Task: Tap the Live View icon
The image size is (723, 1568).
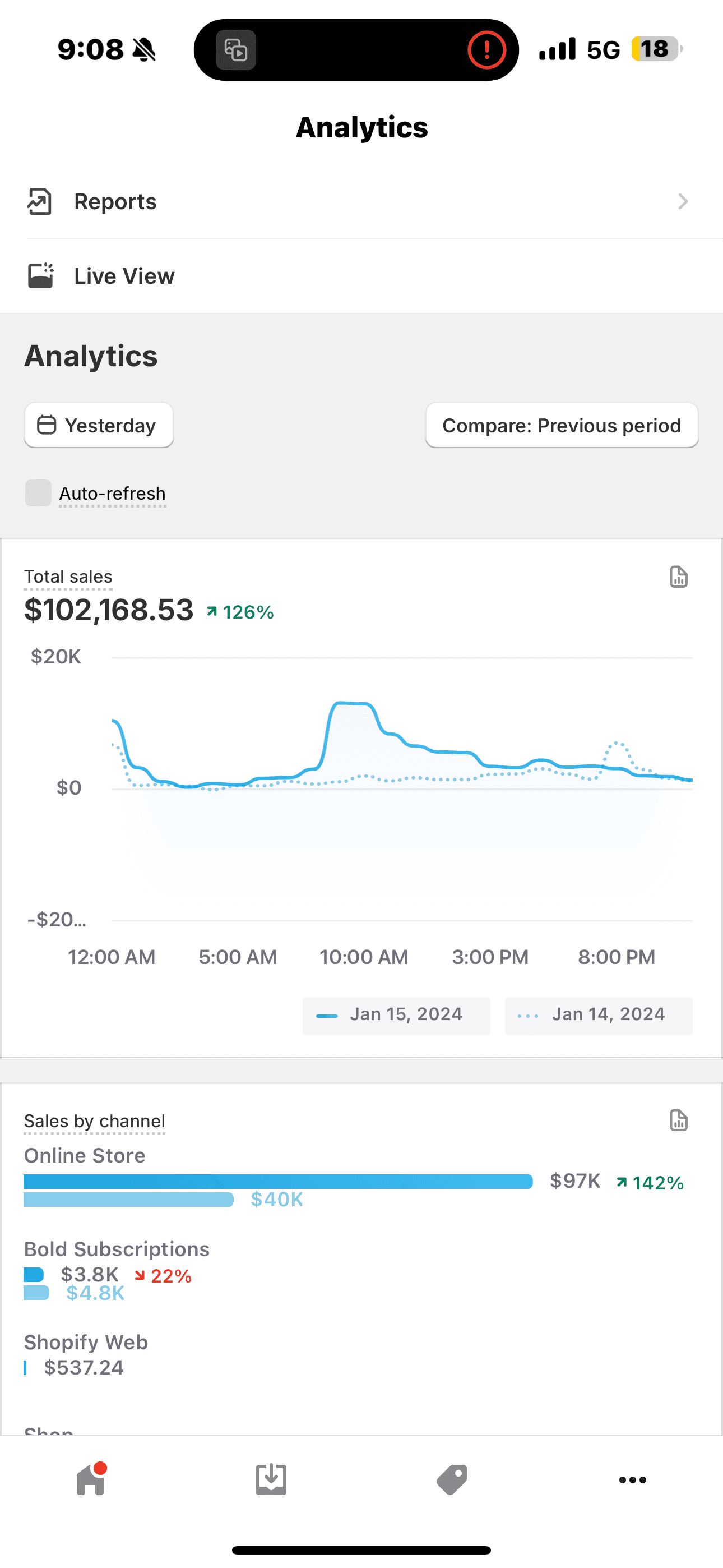Action: 41,276
